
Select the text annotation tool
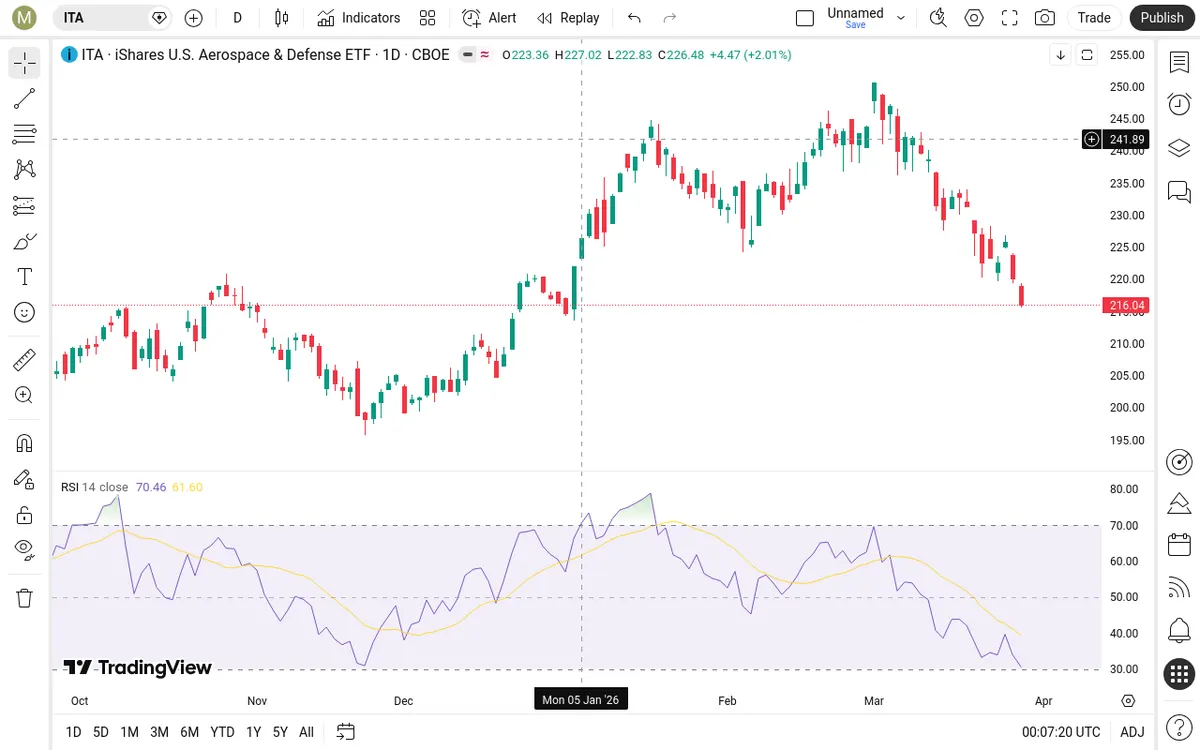[25, 277]
